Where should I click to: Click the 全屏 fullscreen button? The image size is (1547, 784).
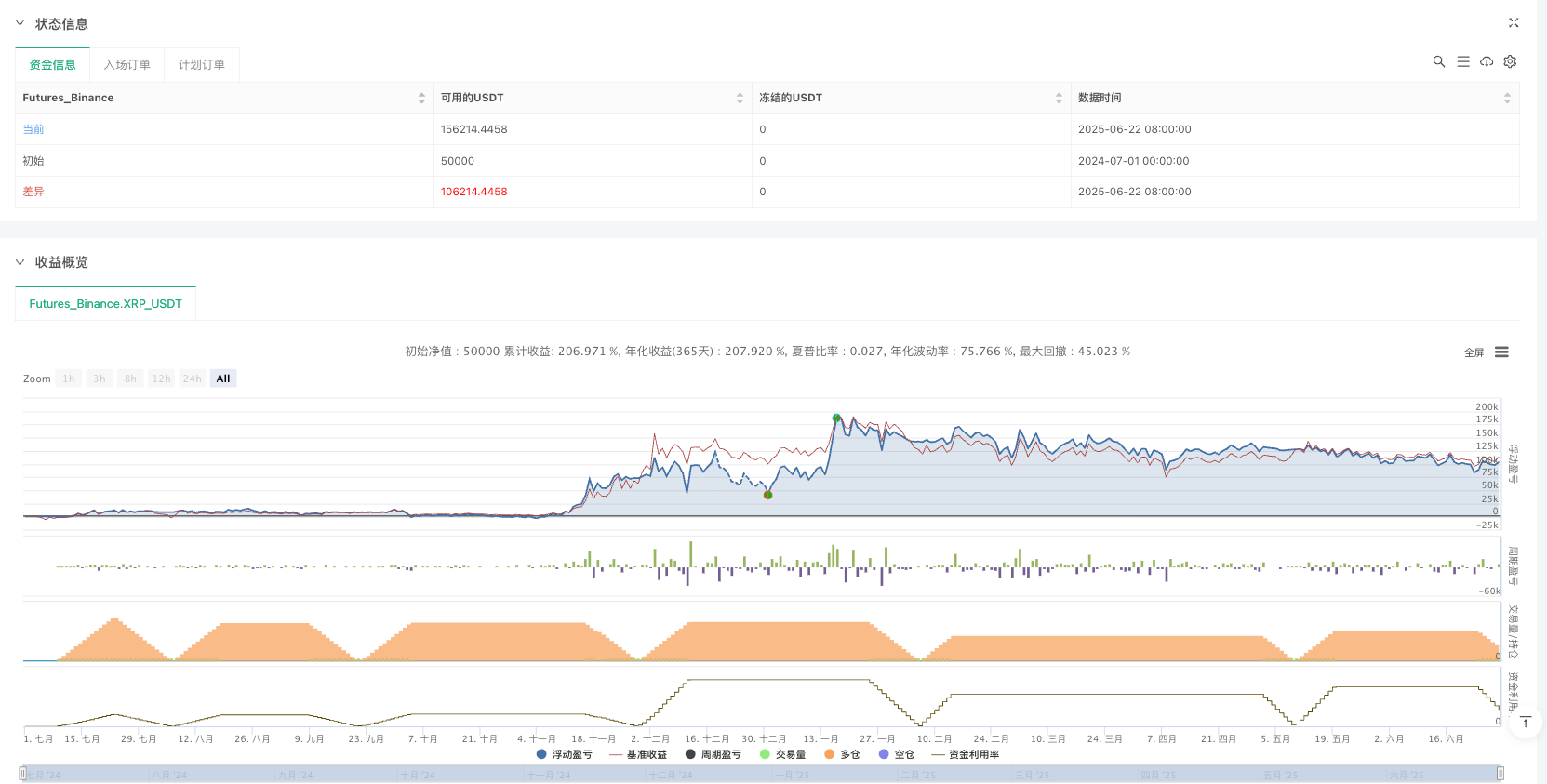tap(1474, 352)
